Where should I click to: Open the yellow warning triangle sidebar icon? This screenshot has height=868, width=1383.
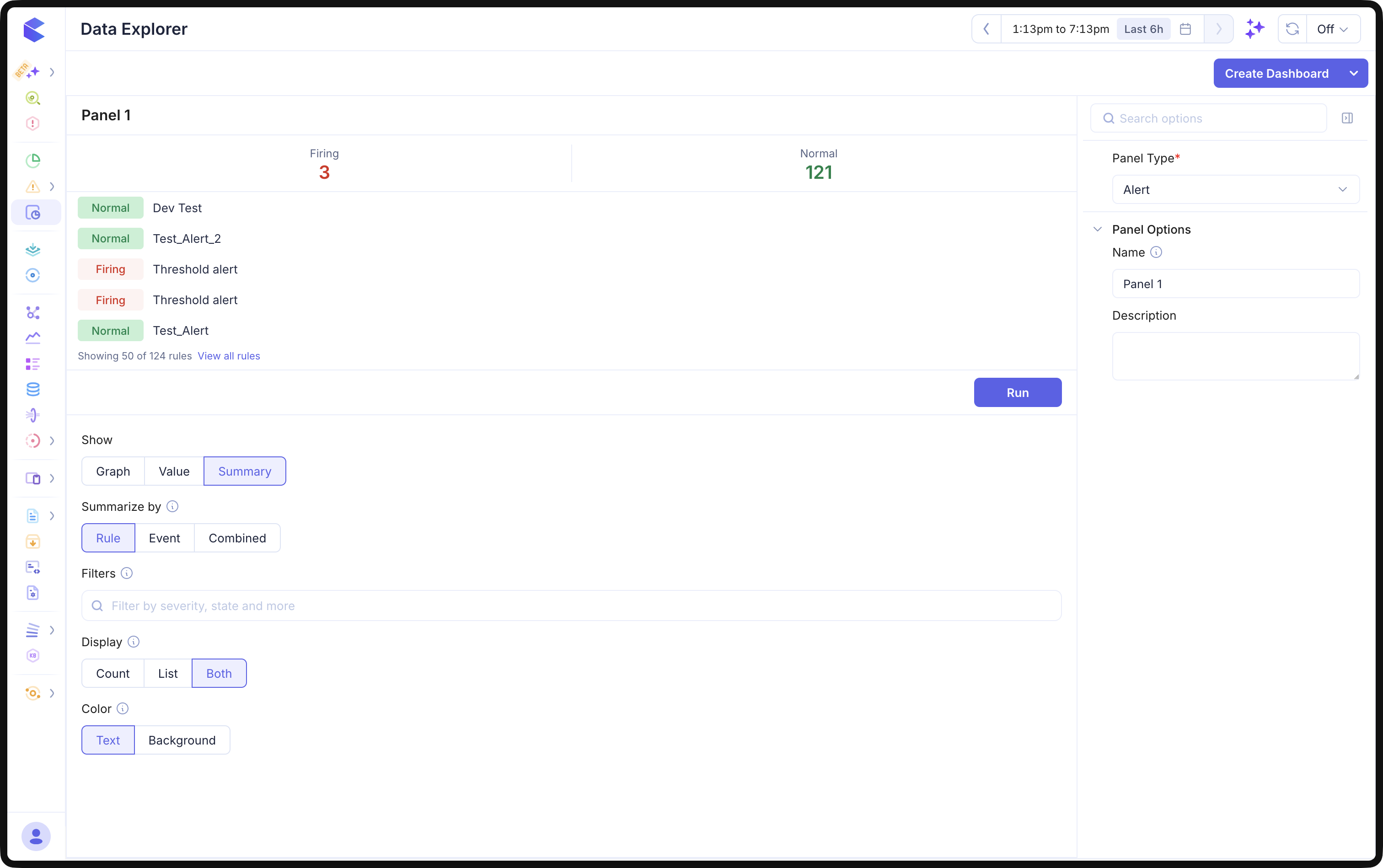pos(33,187)
